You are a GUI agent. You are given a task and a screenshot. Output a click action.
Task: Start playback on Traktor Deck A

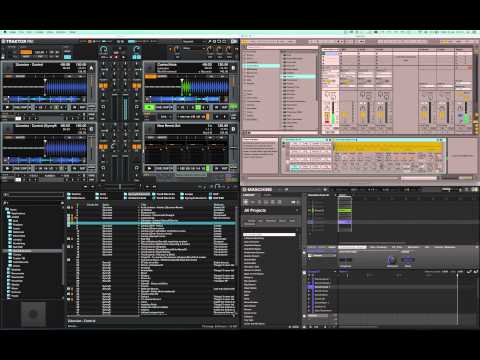tap(7, 107)
